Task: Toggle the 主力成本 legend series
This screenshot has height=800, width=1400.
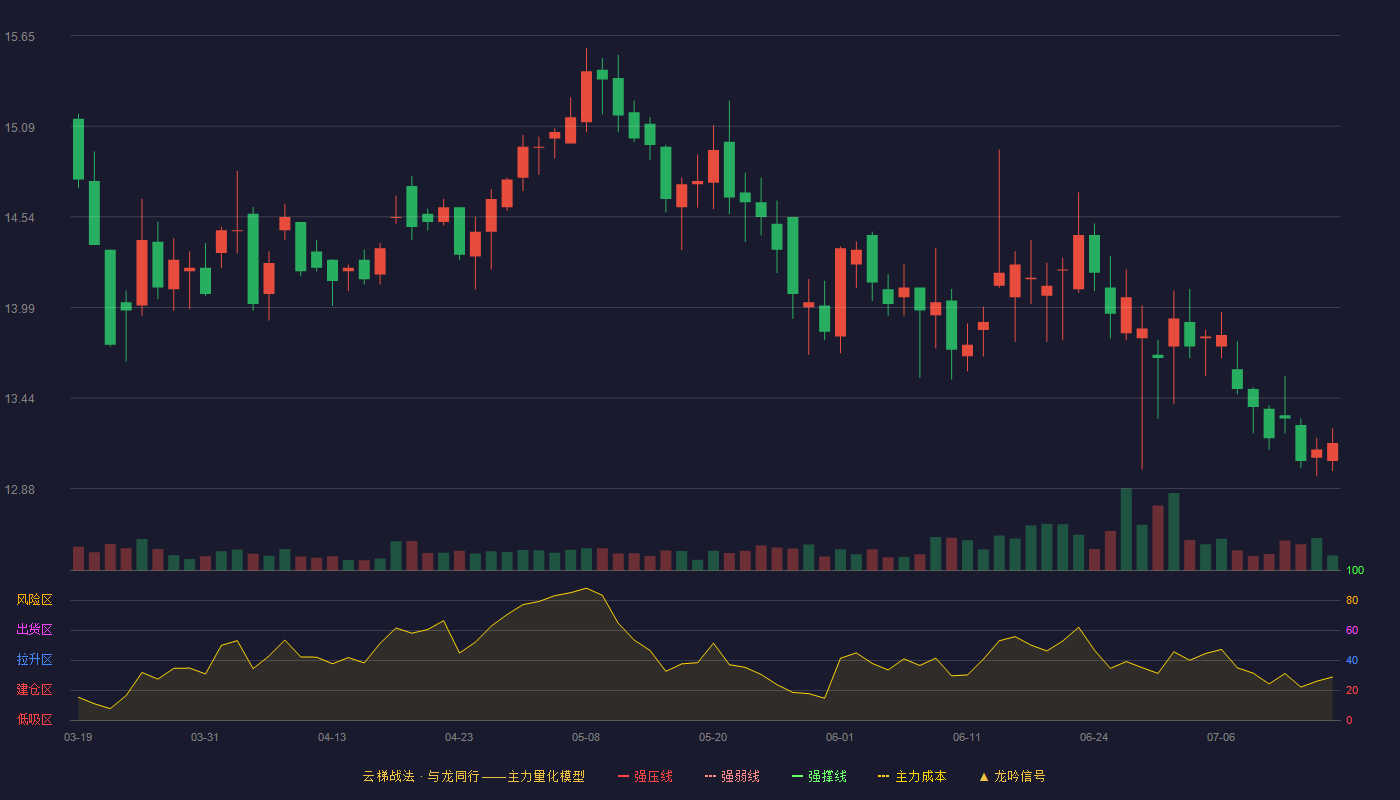Action: [x=912, y=776]
